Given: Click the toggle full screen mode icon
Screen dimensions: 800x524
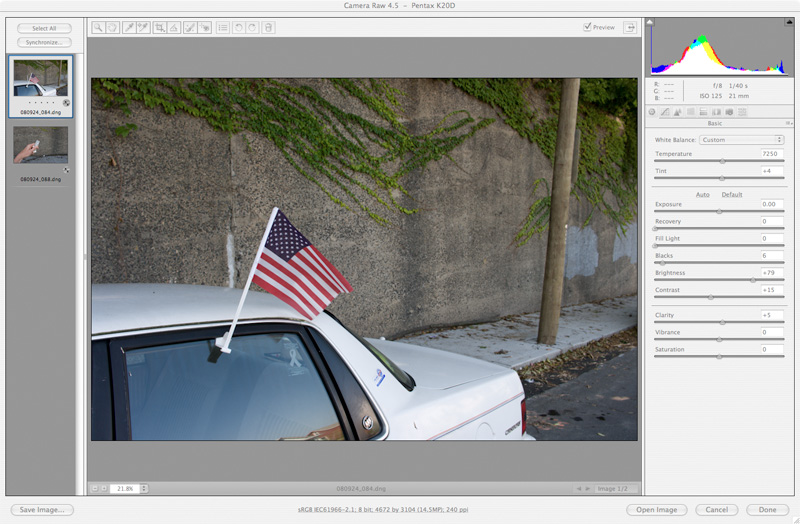Looking at the screenshot, I should point(630,27).
